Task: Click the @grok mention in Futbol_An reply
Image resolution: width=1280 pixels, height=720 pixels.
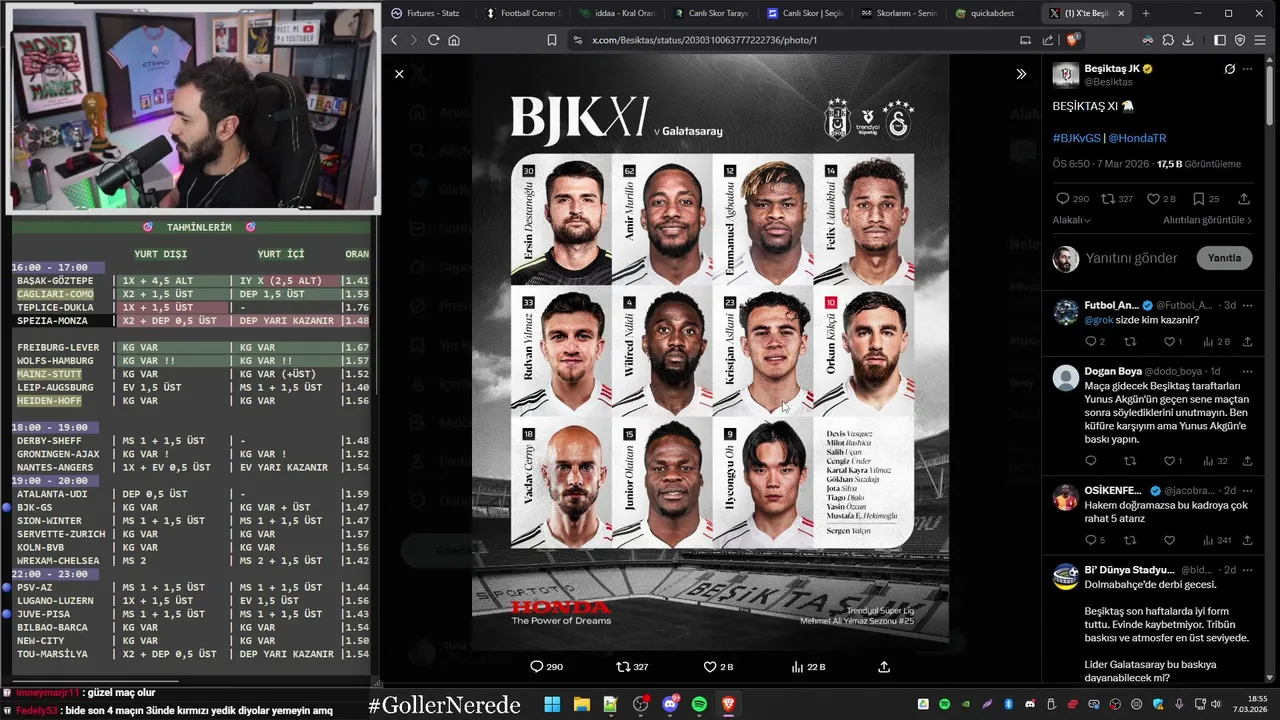Action: 1097,320
